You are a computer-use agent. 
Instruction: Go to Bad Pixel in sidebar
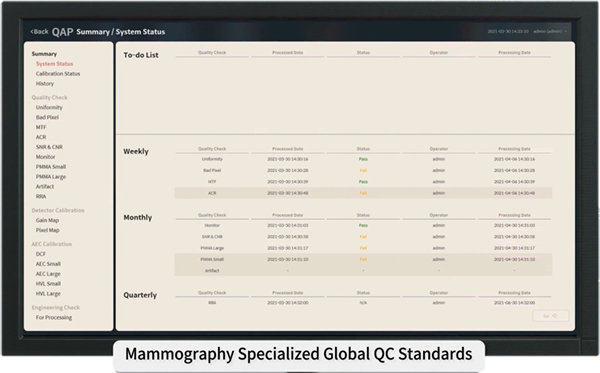[x=47, y=117]
